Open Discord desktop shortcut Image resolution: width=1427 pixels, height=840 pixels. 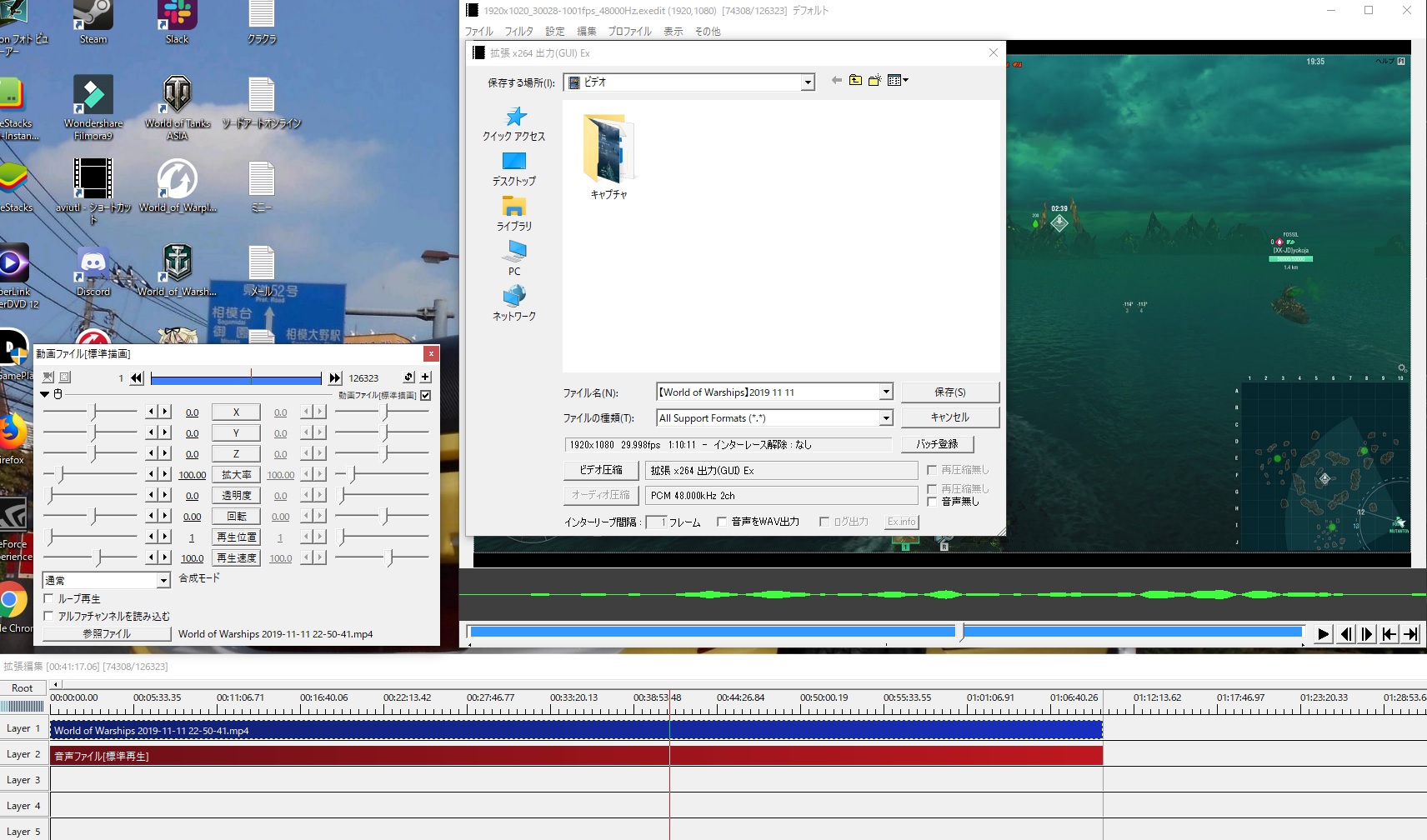pos(93,272)
